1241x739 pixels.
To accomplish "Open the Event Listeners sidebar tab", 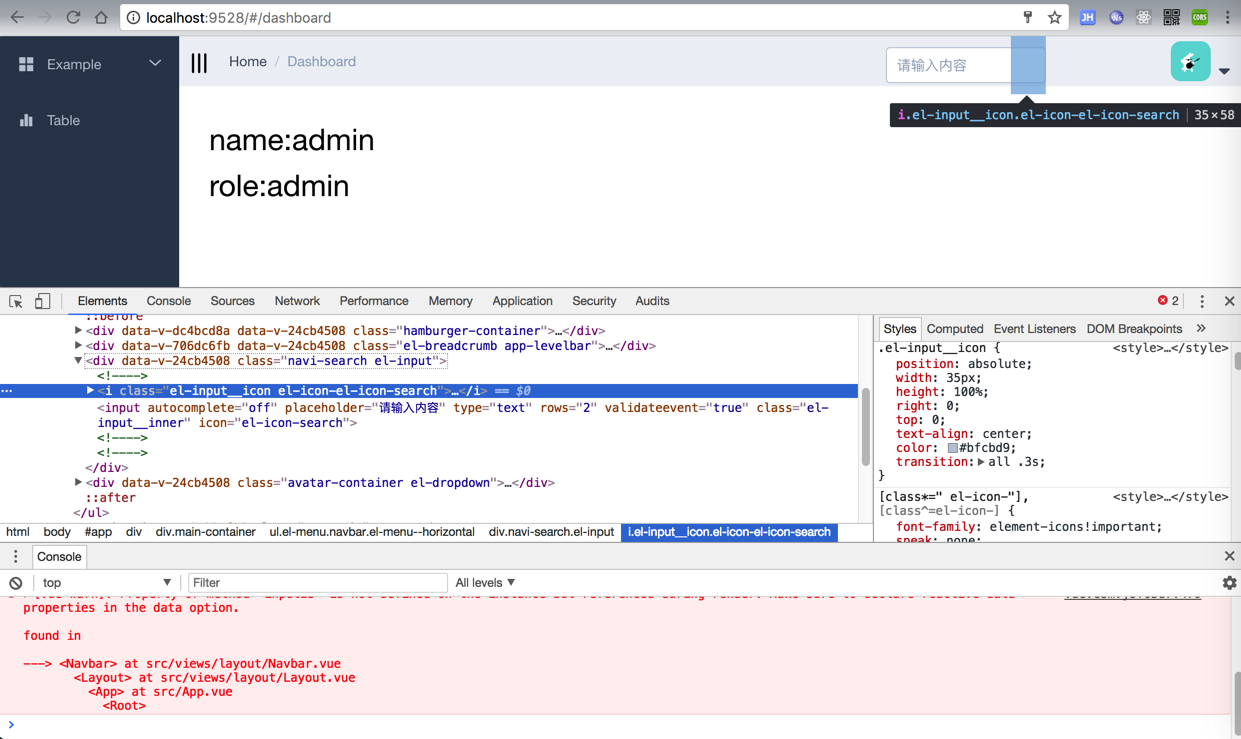I will click(x=1034, y=329).
